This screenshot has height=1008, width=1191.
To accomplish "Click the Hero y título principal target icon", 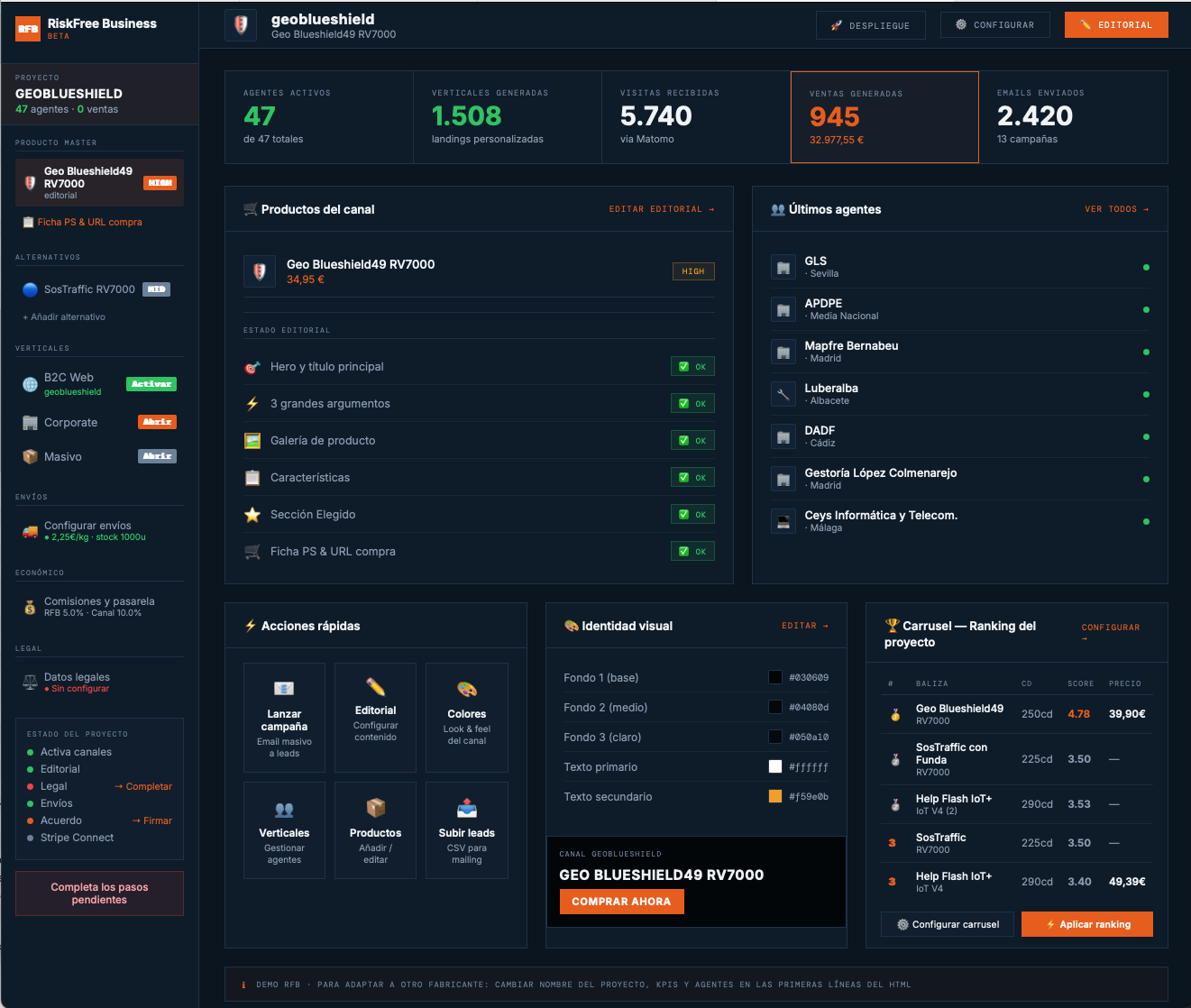I will [252, 367].
